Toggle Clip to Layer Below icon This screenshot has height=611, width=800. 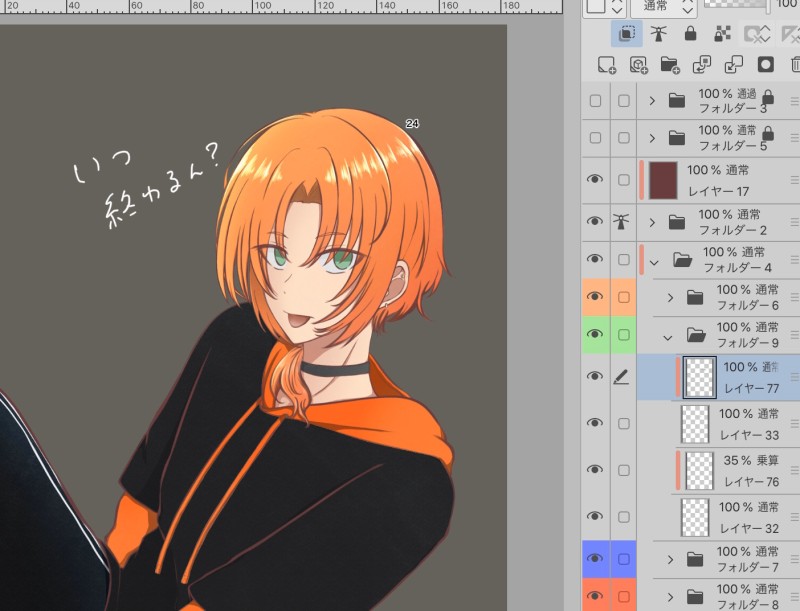(x=627, y=34)
